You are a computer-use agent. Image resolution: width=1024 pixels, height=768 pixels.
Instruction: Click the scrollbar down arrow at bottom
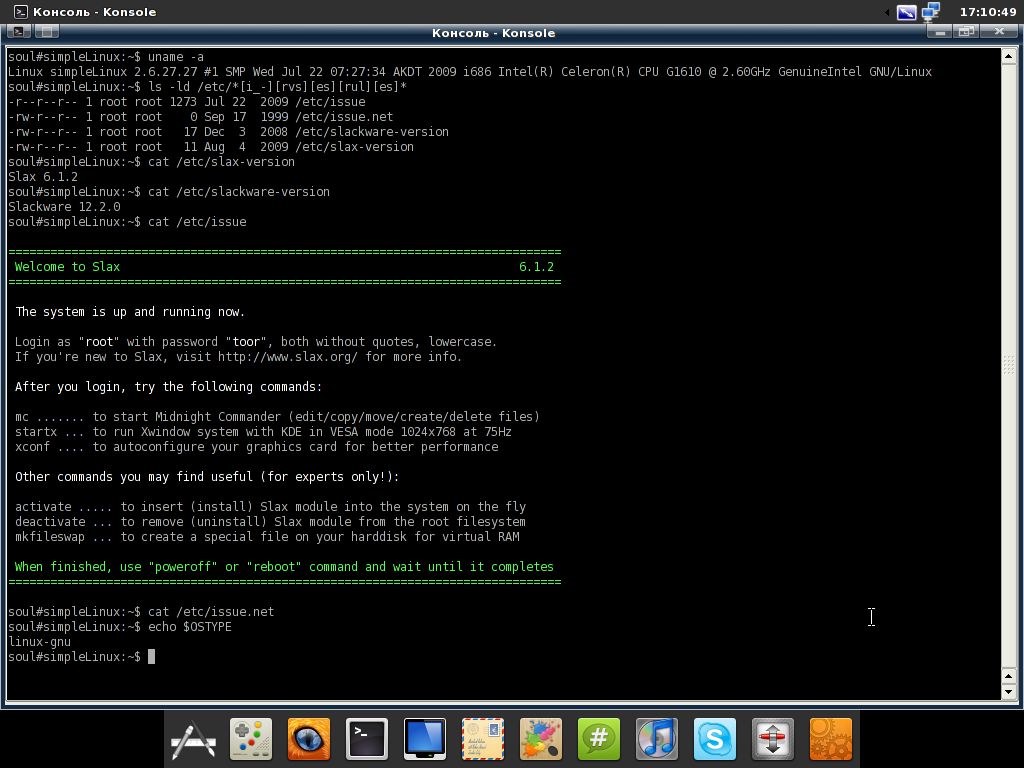click(1008, 692)
